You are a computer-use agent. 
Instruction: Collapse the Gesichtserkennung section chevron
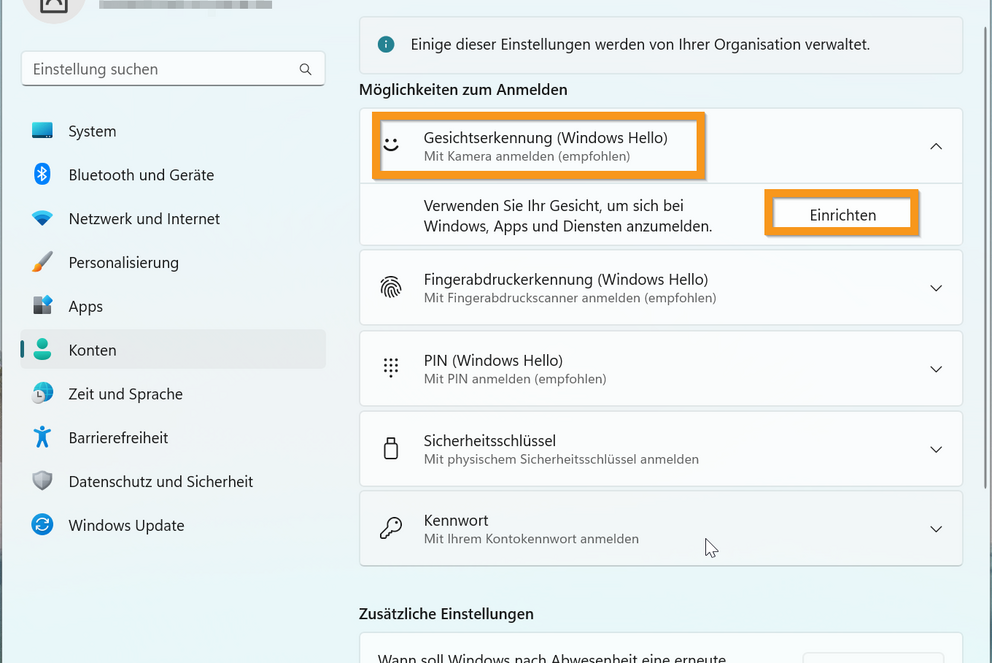pyautogui.click(x=936, y=146)
